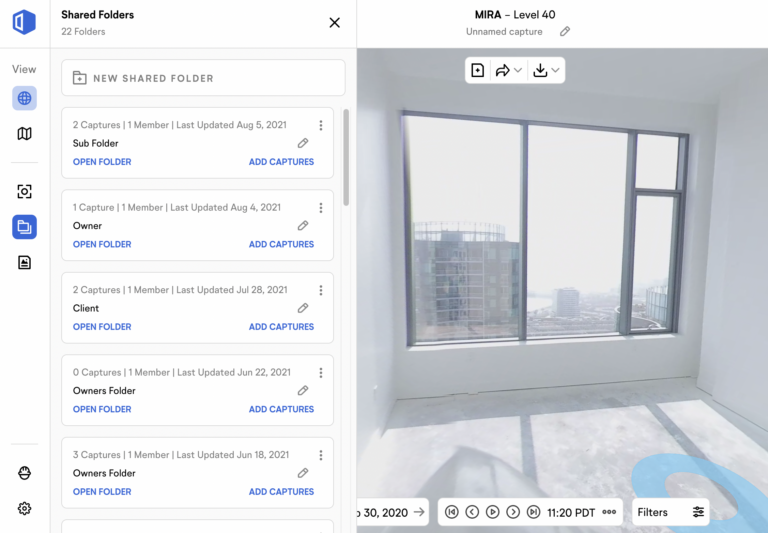Click the capture focus frame icon
Image resolution: width=768 pixels, height=533 pixels.
point(24,192)
